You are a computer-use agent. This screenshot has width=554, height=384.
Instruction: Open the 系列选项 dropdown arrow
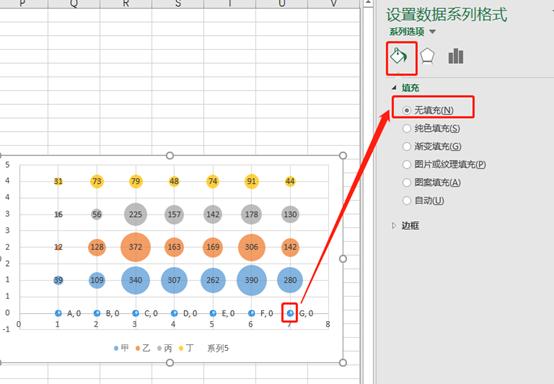pyautogui.click(x=432, y=32)
